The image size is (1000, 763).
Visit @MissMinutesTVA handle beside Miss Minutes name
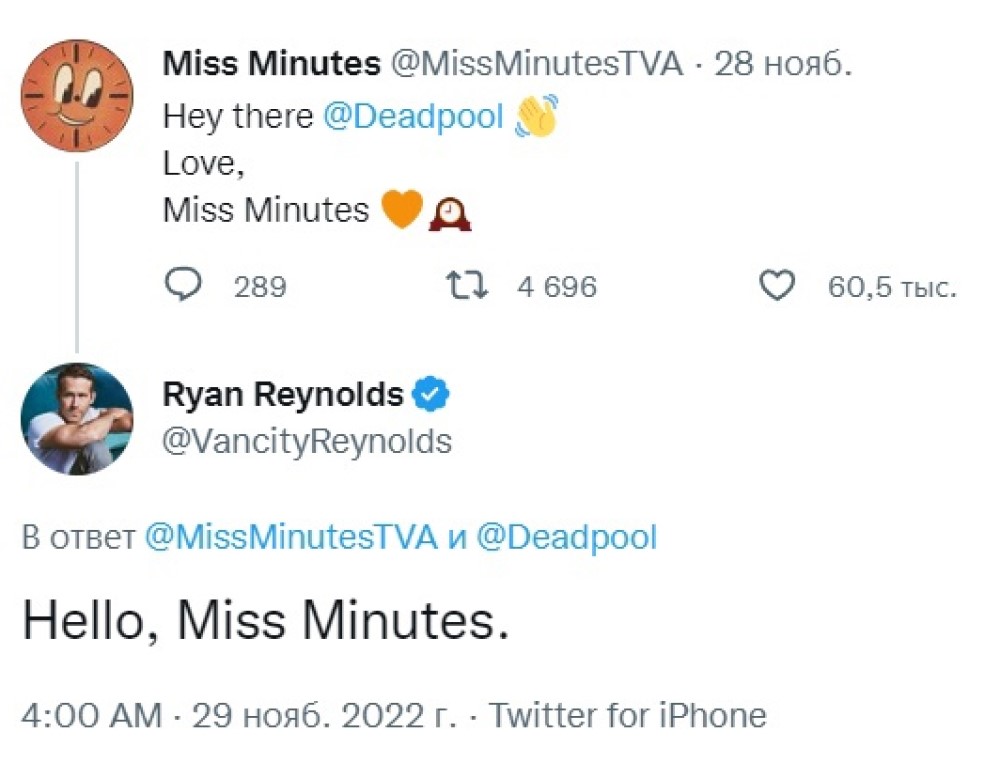pyautogui.click(x=535, y=65)
